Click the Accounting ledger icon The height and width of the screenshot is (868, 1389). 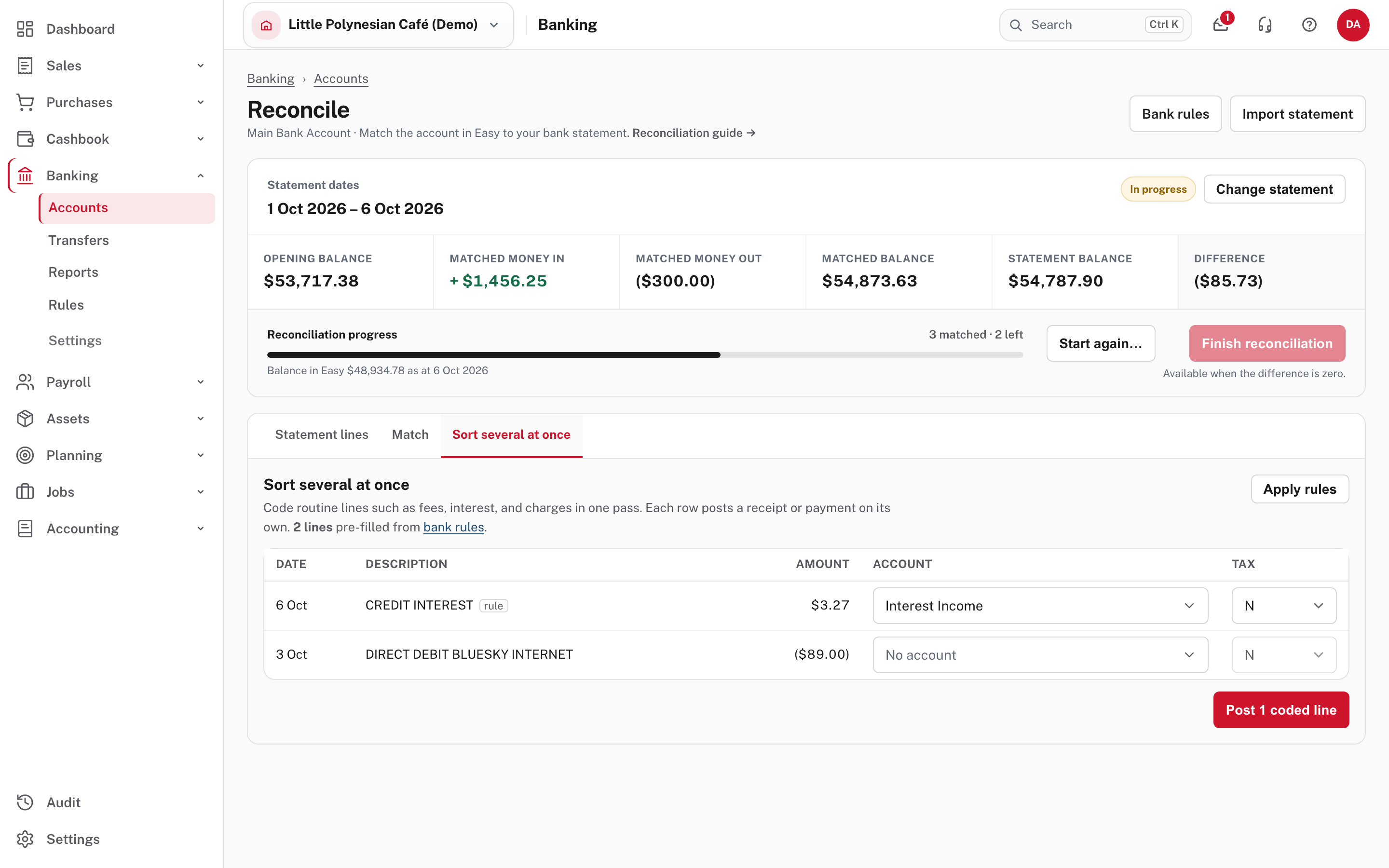(25, 529)
